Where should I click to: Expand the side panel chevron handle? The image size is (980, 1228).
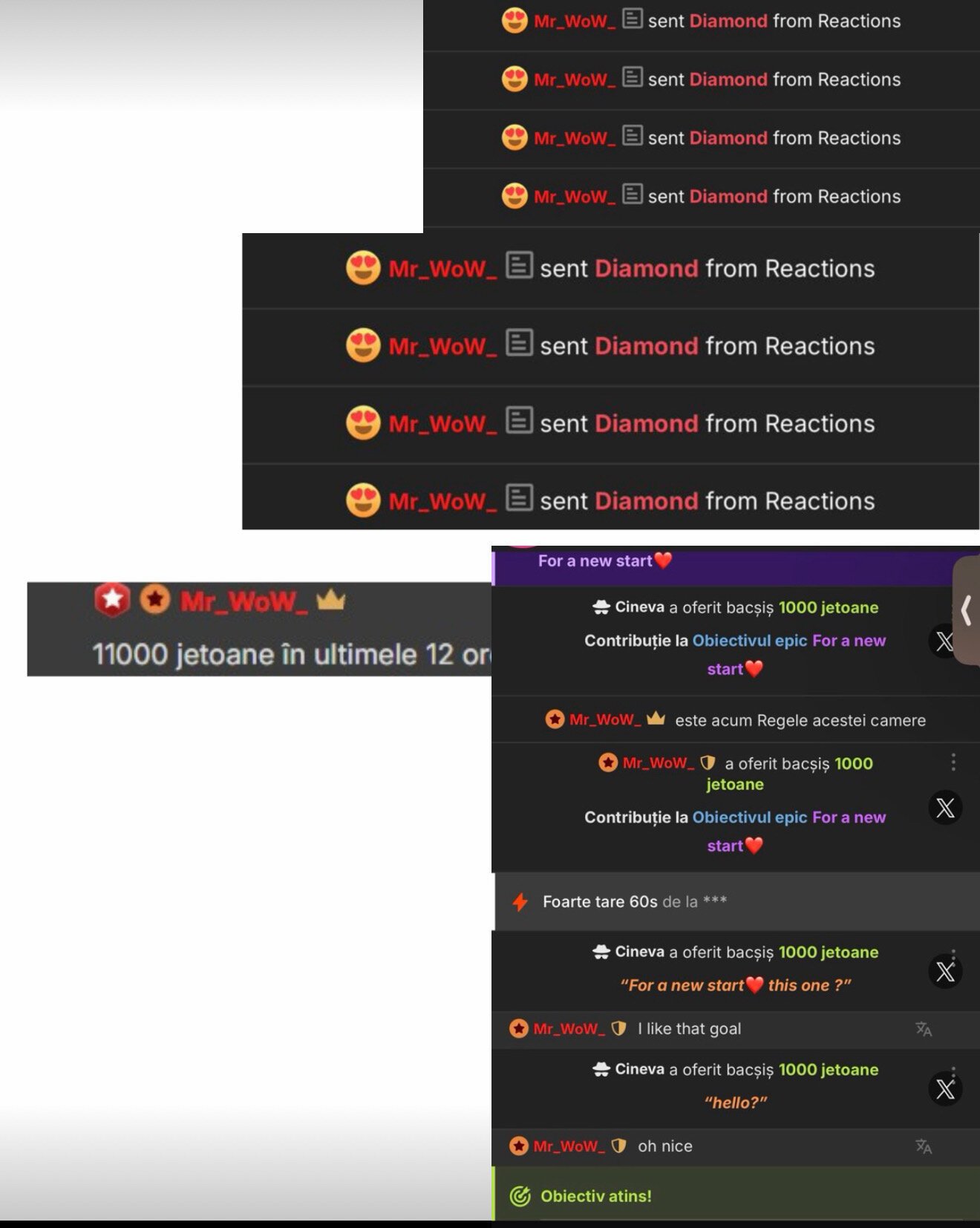click(966, 610)
